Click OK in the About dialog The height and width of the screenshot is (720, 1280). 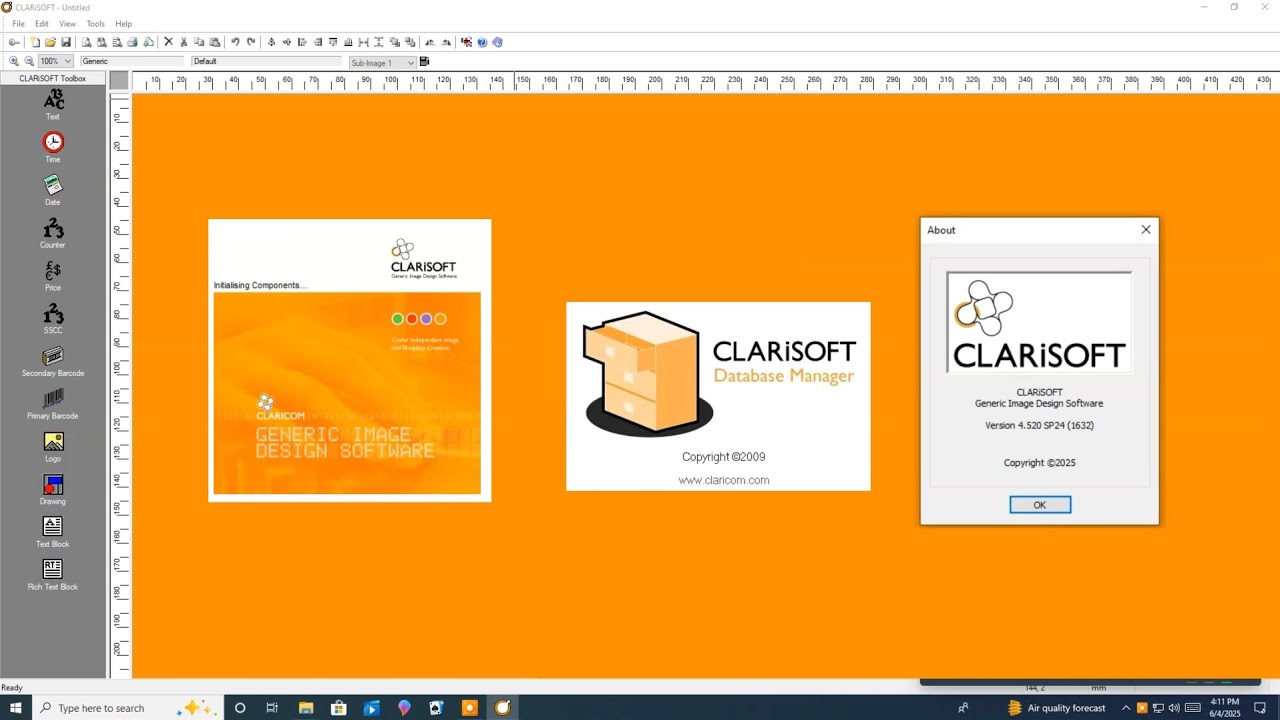point(1040,505)
